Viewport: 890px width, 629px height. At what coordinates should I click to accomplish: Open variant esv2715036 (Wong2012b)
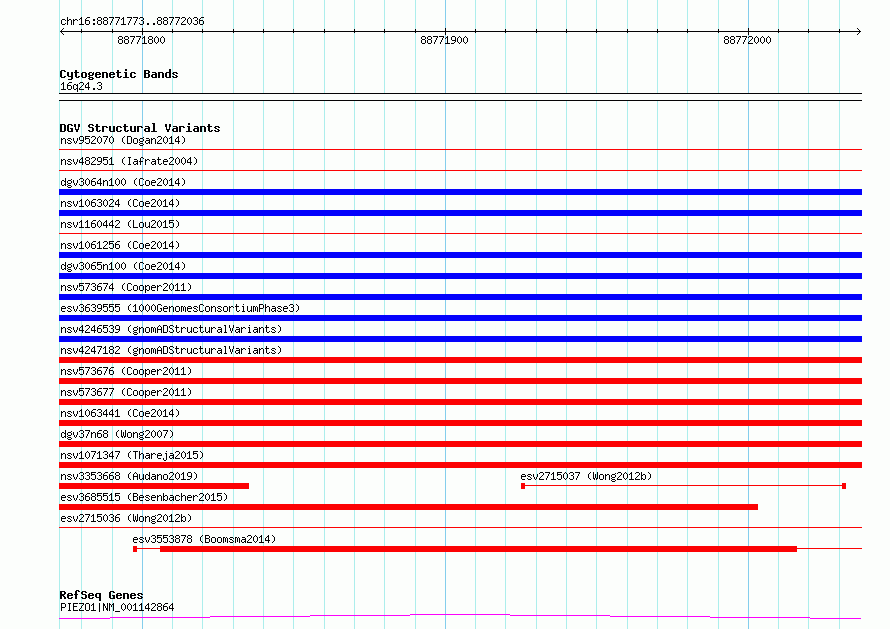pyautogui.click(x=126, y=518)
